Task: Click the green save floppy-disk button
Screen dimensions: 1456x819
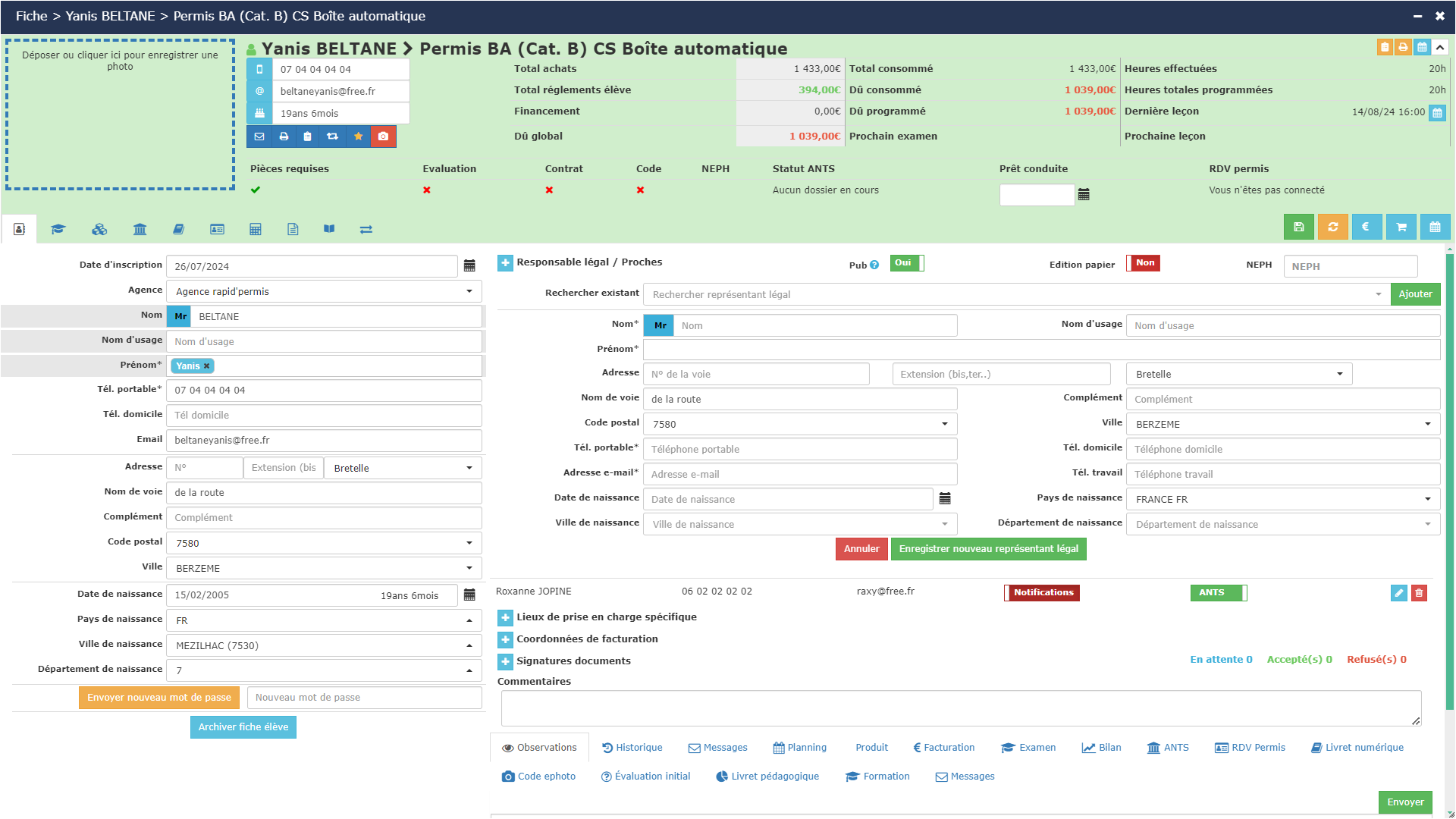Action: 1298,227
